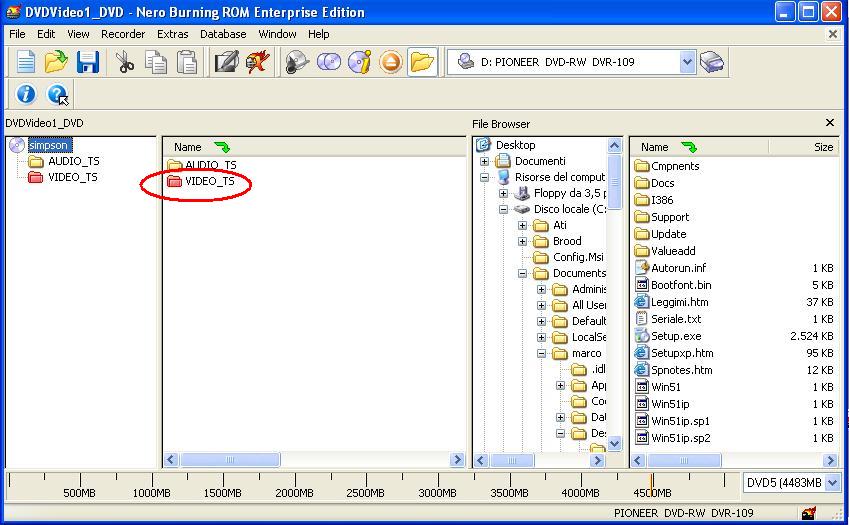Click the file list scroll right arrow

830,460
